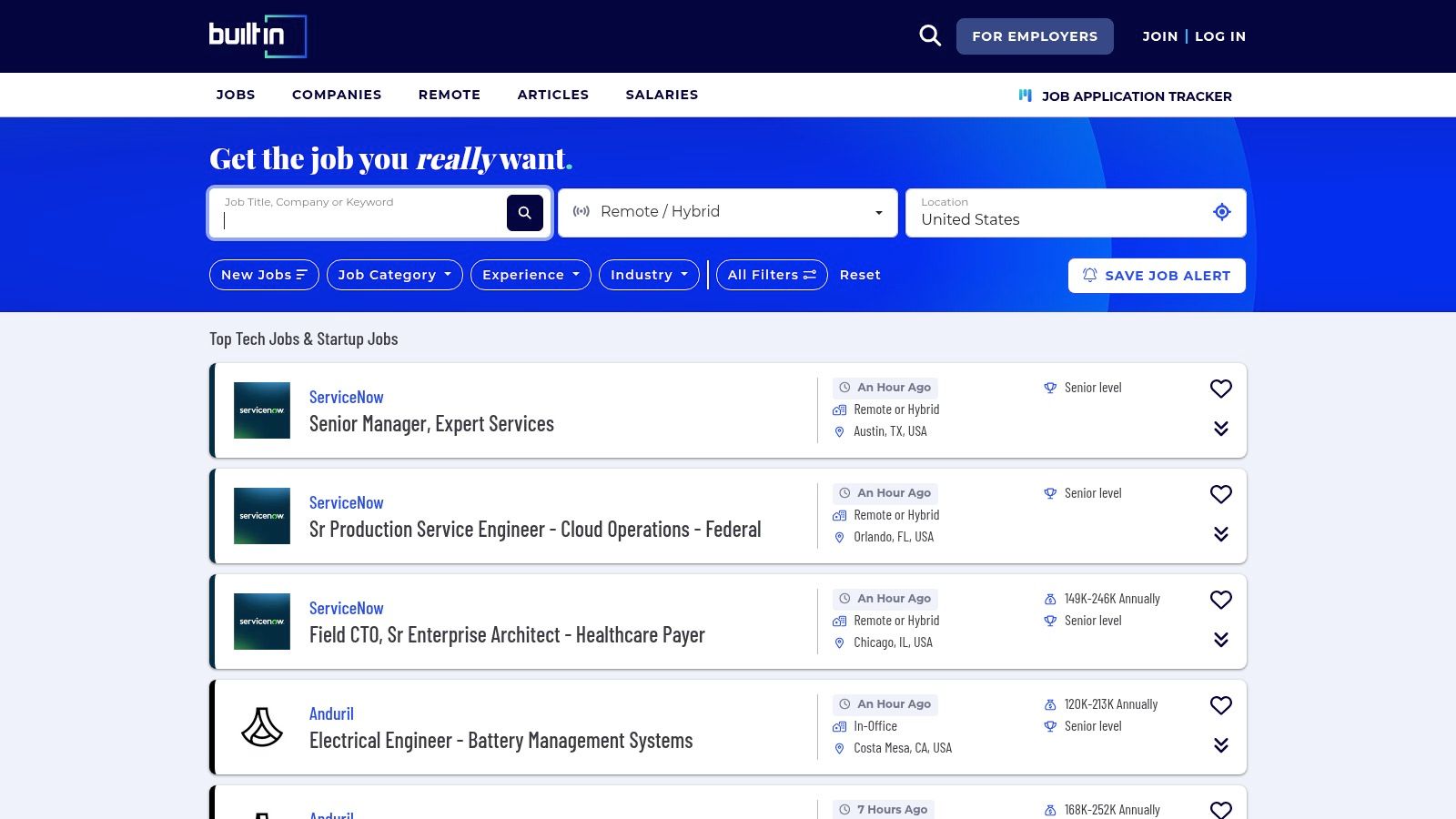
Task: Open the Experience filter dropdown
Action: pyautogui.click(x=531, y=275)
